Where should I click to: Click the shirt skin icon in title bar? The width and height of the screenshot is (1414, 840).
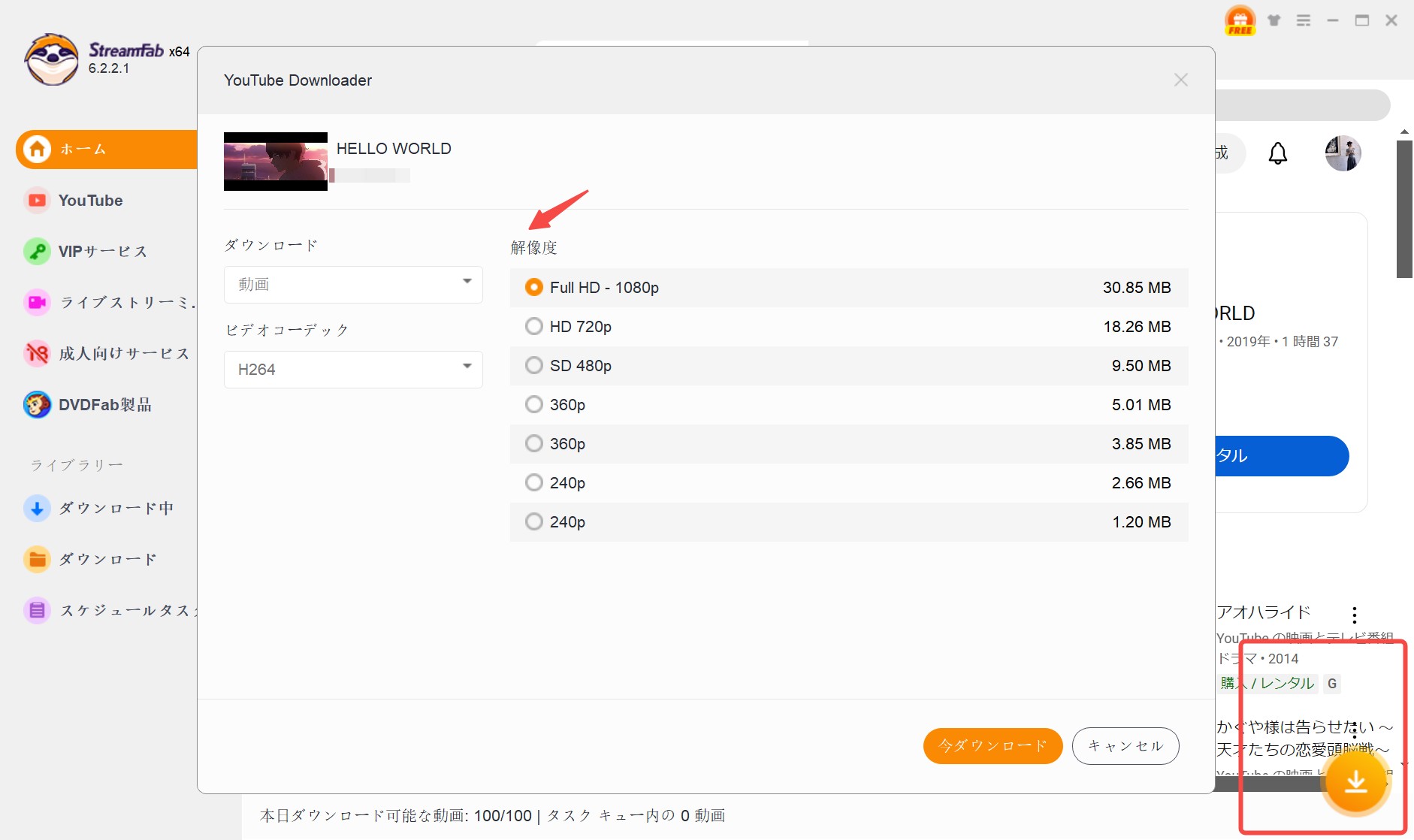coord(1274,20)
